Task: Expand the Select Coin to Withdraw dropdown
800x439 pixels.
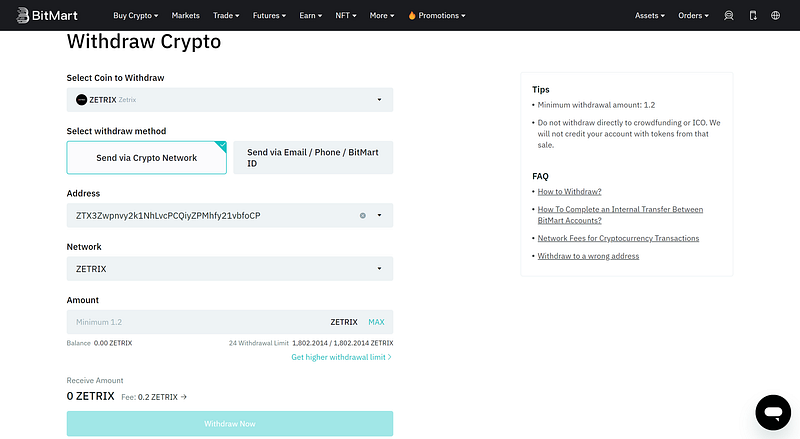Action: coord(379,100)
